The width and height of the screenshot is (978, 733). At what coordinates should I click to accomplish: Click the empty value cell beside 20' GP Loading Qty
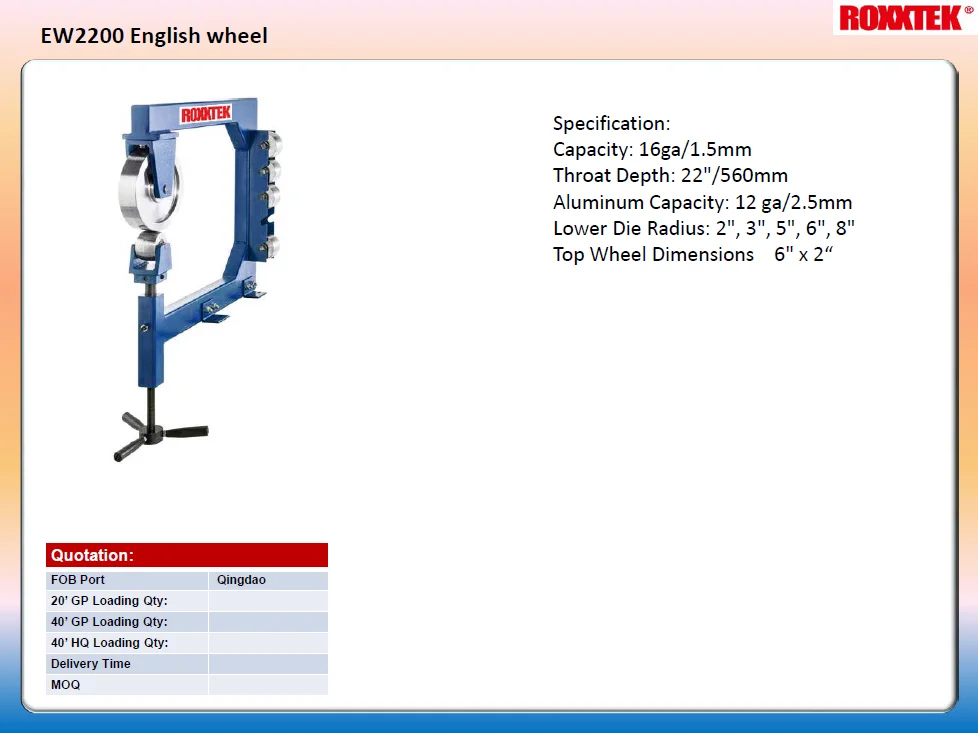[x=268, y=601]
